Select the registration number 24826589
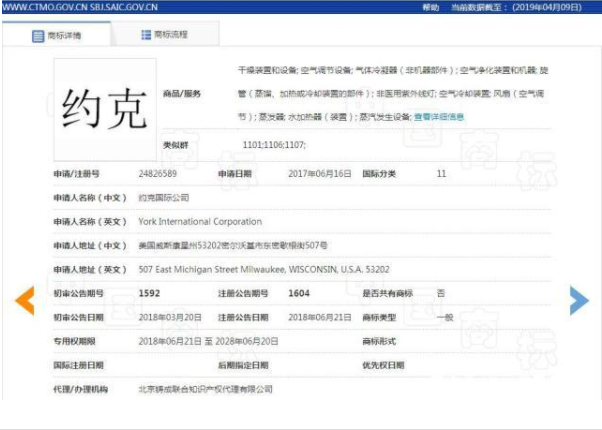Screen dimensions: 602x430 (x=157, y=174)
